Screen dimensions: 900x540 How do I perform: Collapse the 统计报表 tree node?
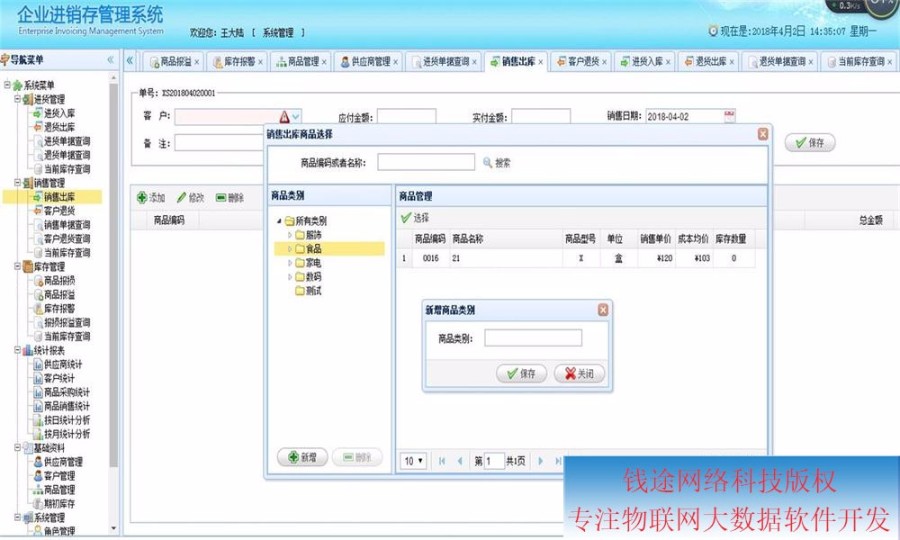[17, 350]
